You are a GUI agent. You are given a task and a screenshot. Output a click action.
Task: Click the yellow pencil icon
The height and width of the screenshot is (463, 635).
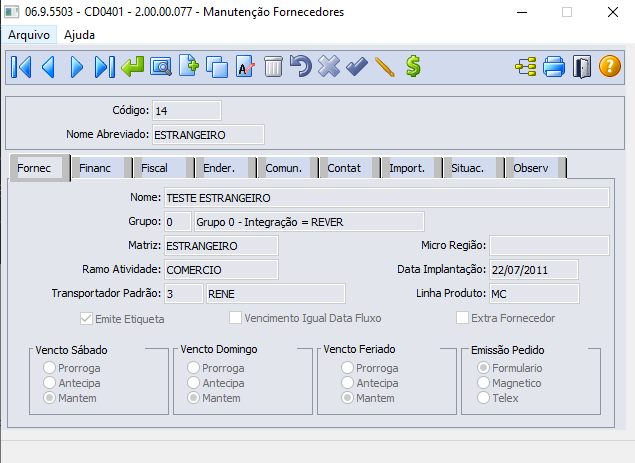(385, 67)
